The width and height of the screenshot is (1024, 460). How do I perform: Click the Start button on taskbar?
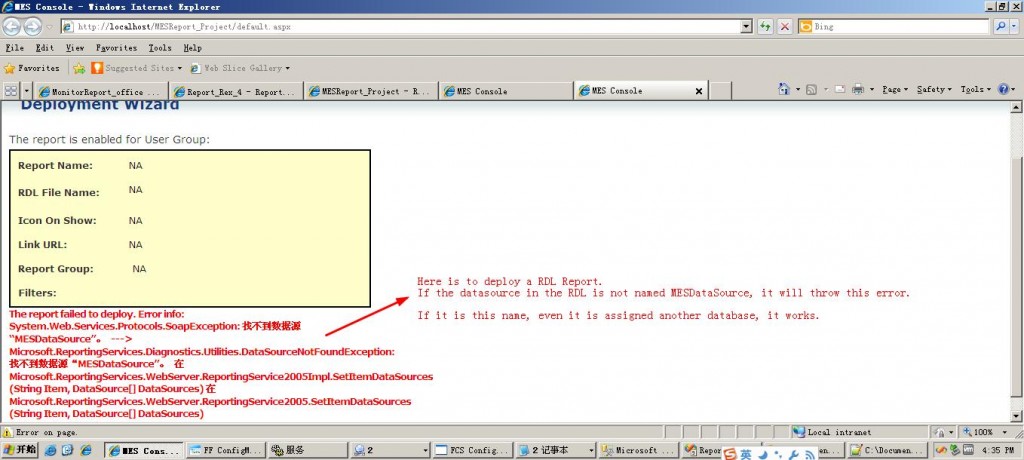coord(20,450)
